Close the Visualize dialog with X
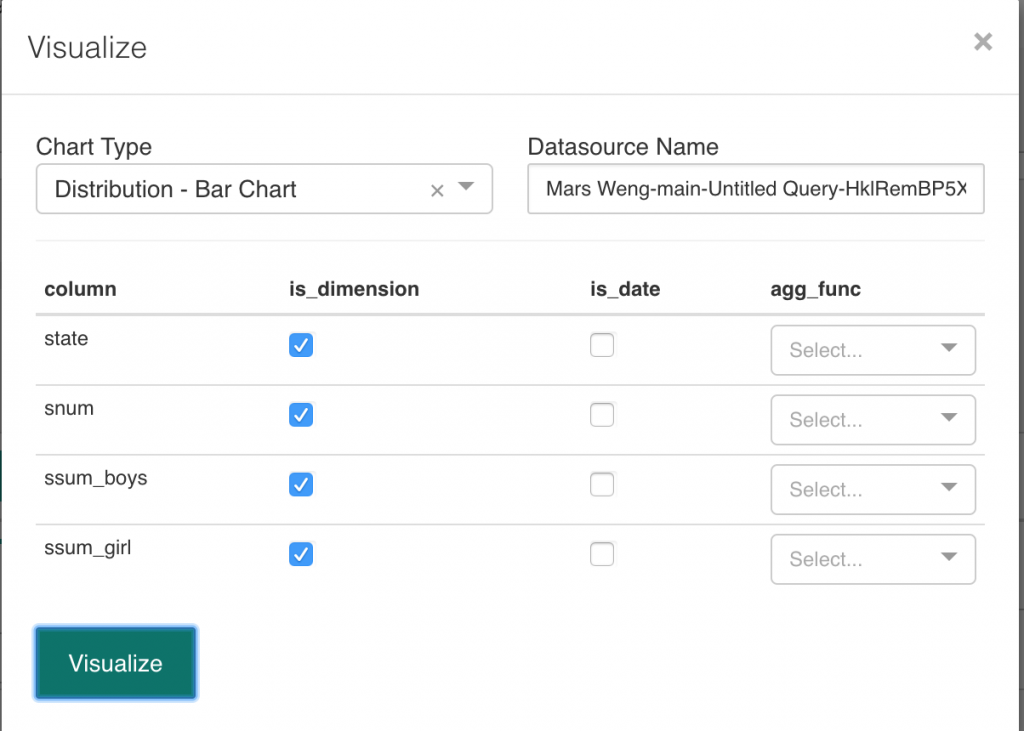 [983, 42]
